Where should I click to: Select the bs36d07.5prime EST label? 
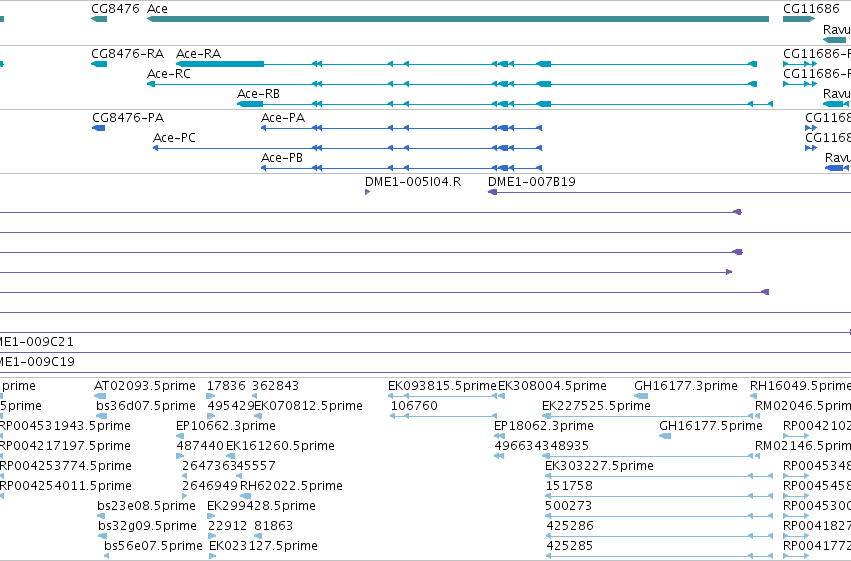[x=146, y=406]
